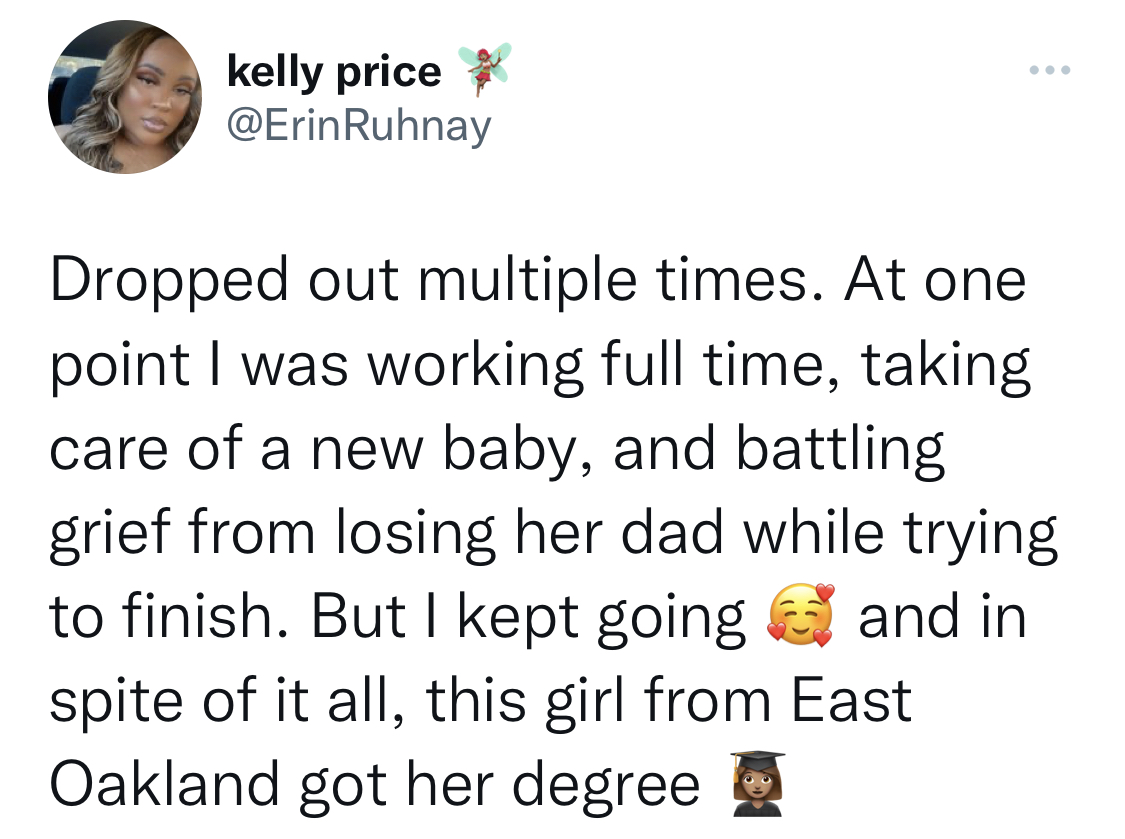The height and width of the screenshot is (839, 1125).
Task: Click the graduate emoji after "degree"
Action: pyautogui.click(x=758, y=784)
